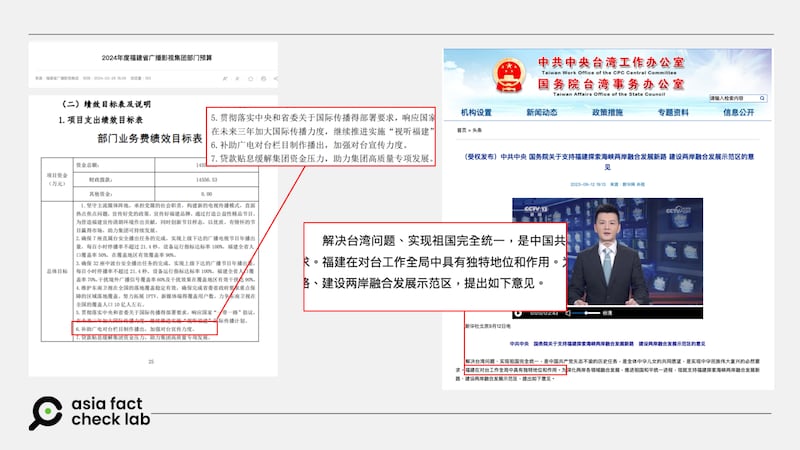Click the 首页 breadcrumb link
The width and height of the screenshot is (800, 450).
[462, 130]
